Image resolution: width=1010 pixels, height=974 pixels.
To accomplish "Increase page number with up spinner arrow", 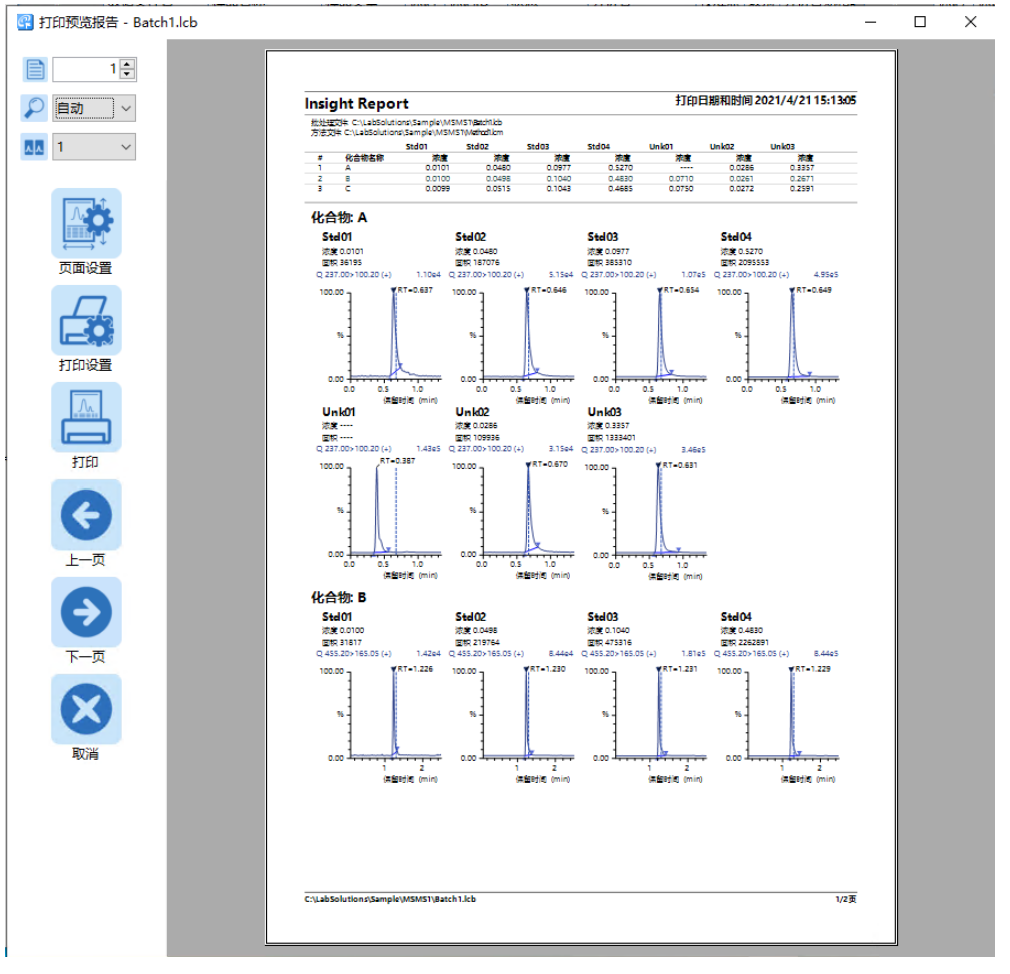I will pyautogui.click(x=127, y=64).
